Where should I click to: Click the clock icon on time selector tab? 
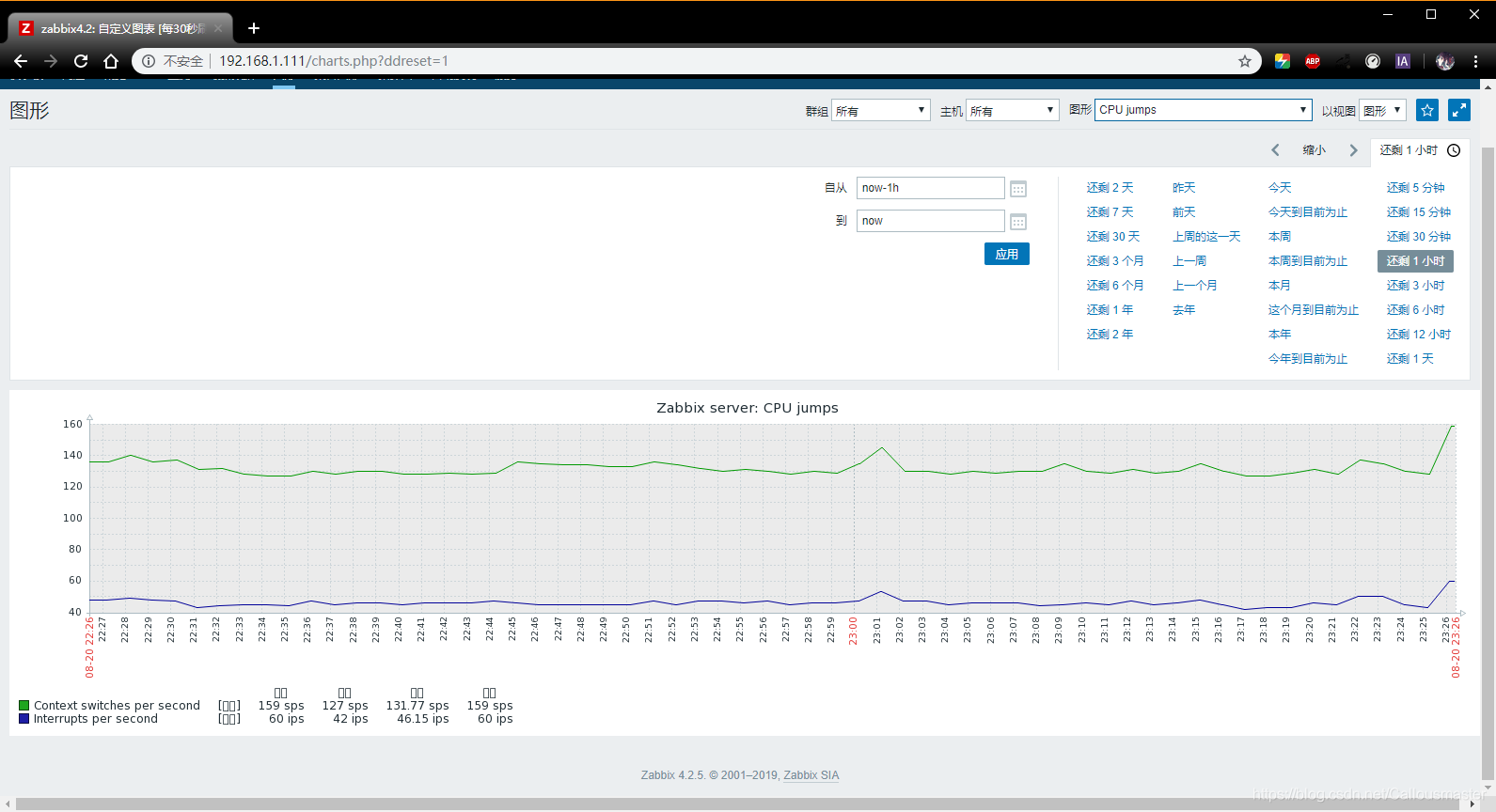(1454, 150)
